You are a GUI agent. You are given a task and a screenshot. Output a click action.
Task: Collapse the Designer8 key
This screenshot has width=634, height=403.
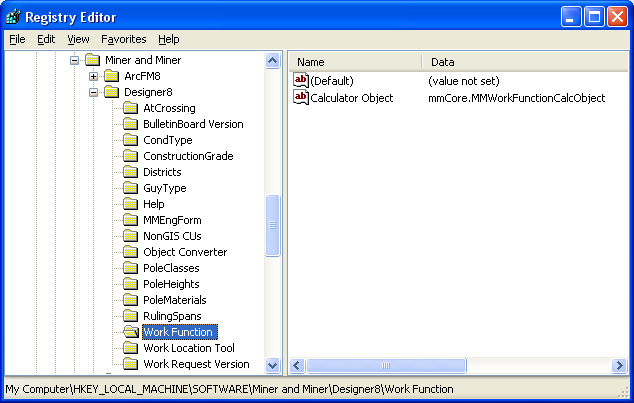point(93,92)
